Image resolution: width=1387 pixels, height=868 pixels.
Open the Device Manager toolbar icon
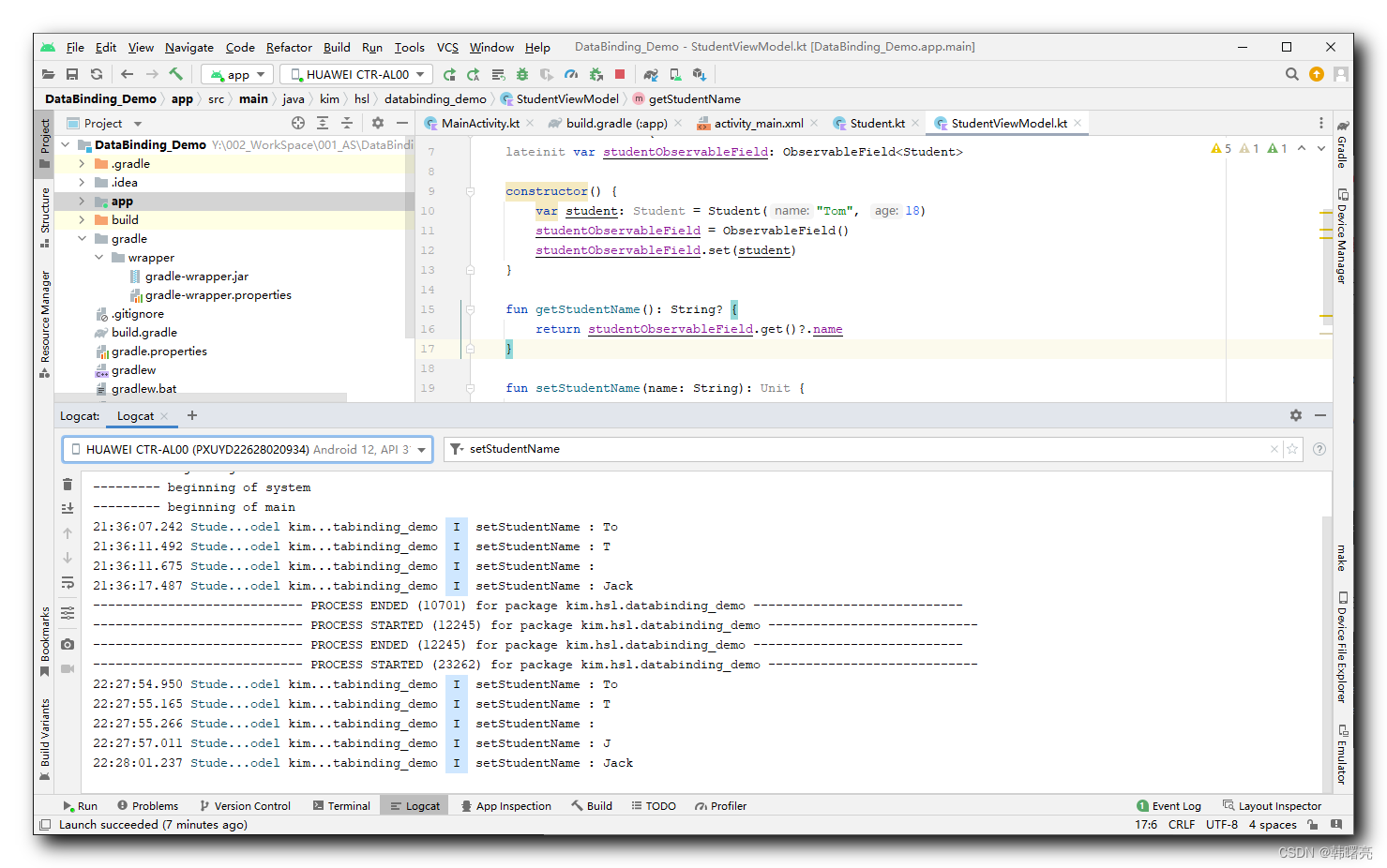[675, 74]
